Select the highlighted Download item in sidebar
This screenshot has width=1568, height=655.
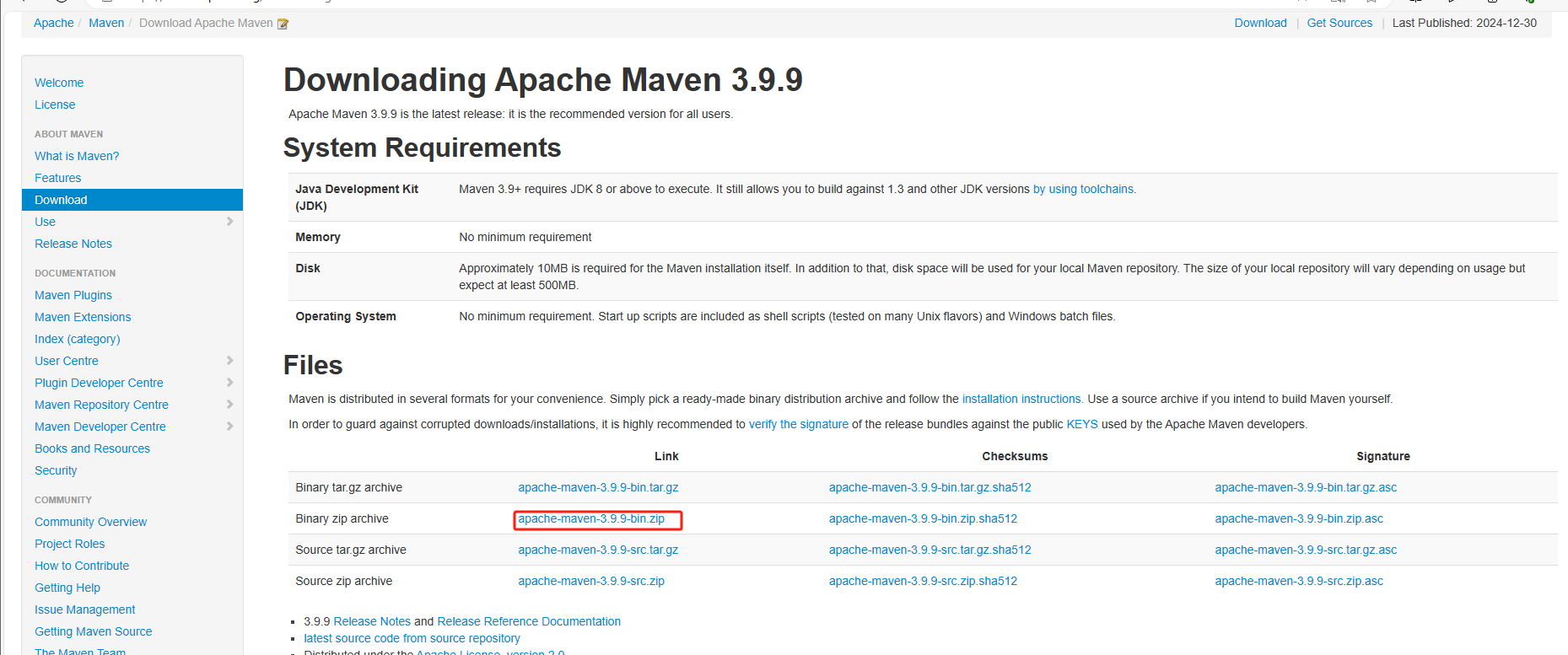(x=62, y=200)
